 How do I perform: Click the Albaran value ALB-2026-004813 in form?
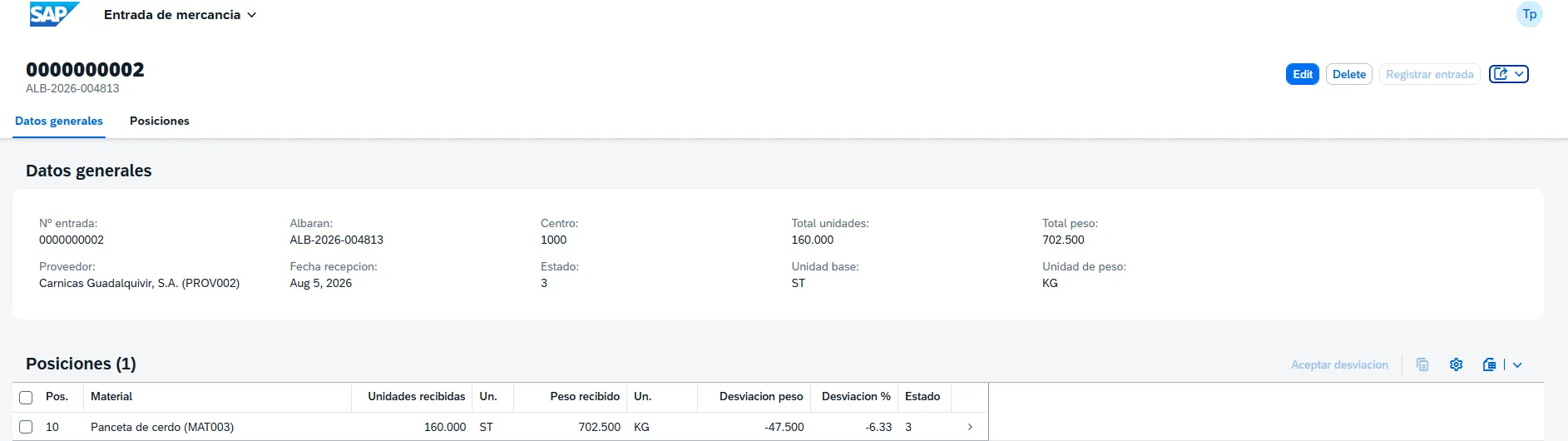336,240
